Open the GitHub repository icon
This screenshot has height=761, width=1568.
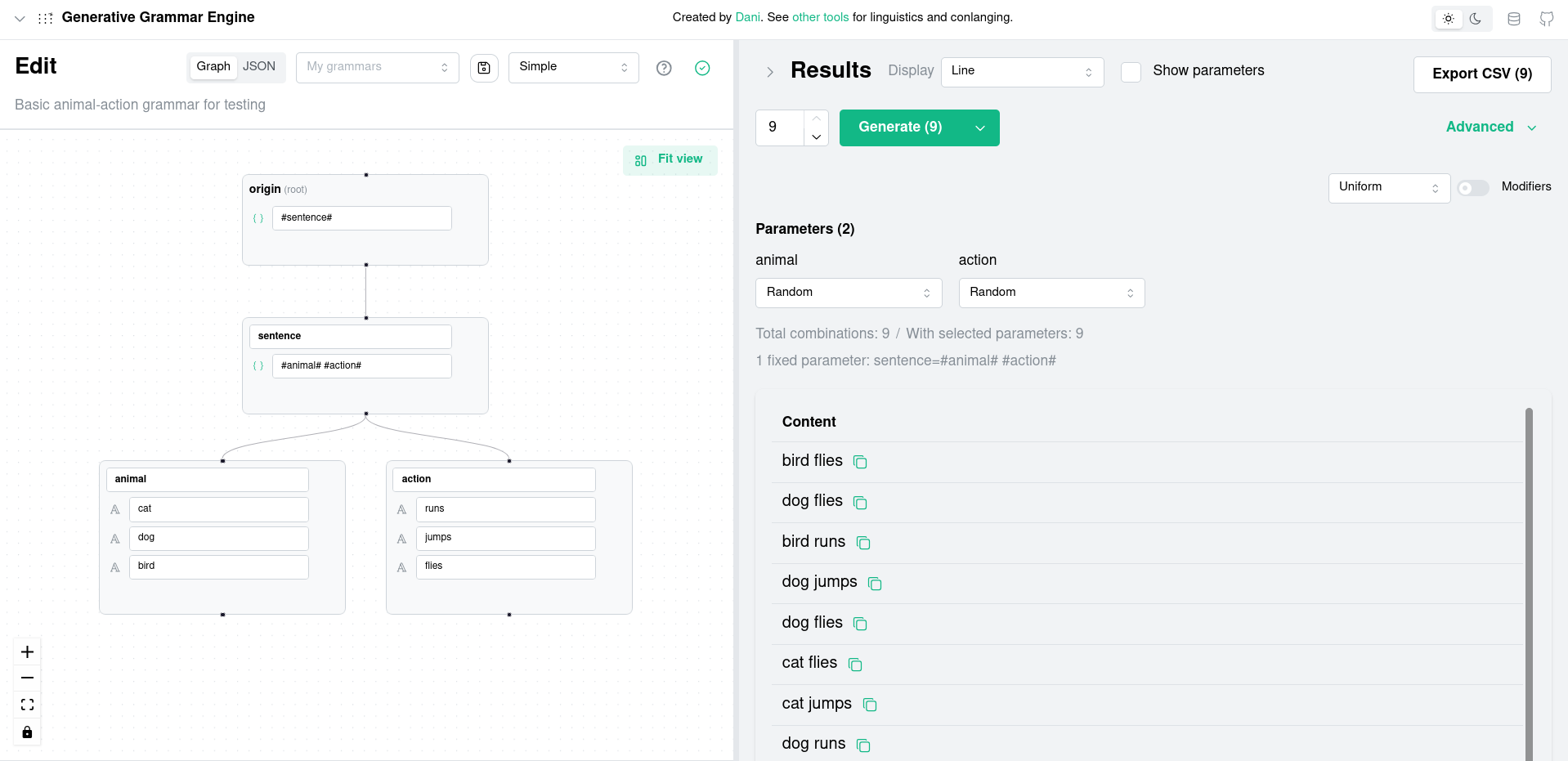1547,19
